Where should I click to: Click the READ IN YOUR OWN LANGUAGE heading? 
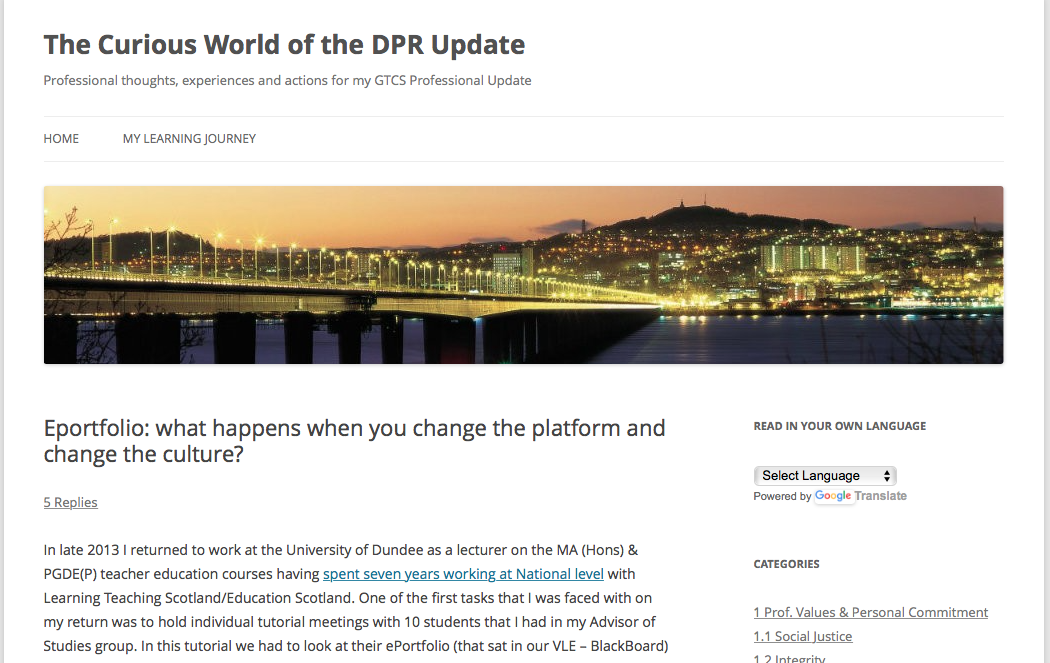(838, 425)
